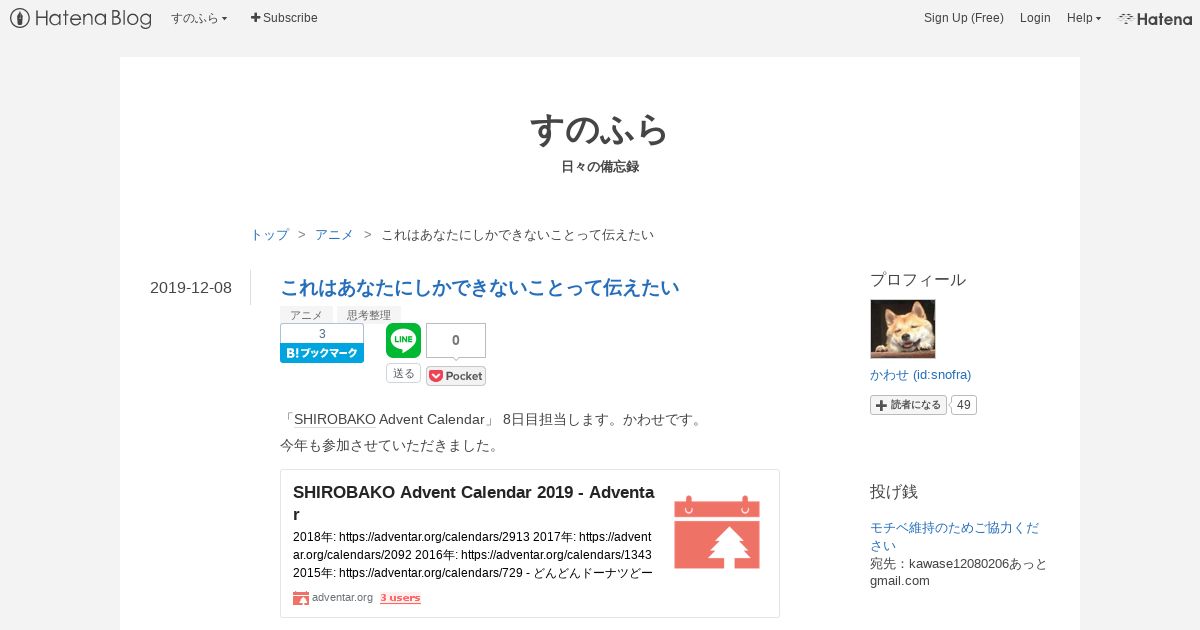
Task: View the reader count 49
Action: (x=964, y=405)
